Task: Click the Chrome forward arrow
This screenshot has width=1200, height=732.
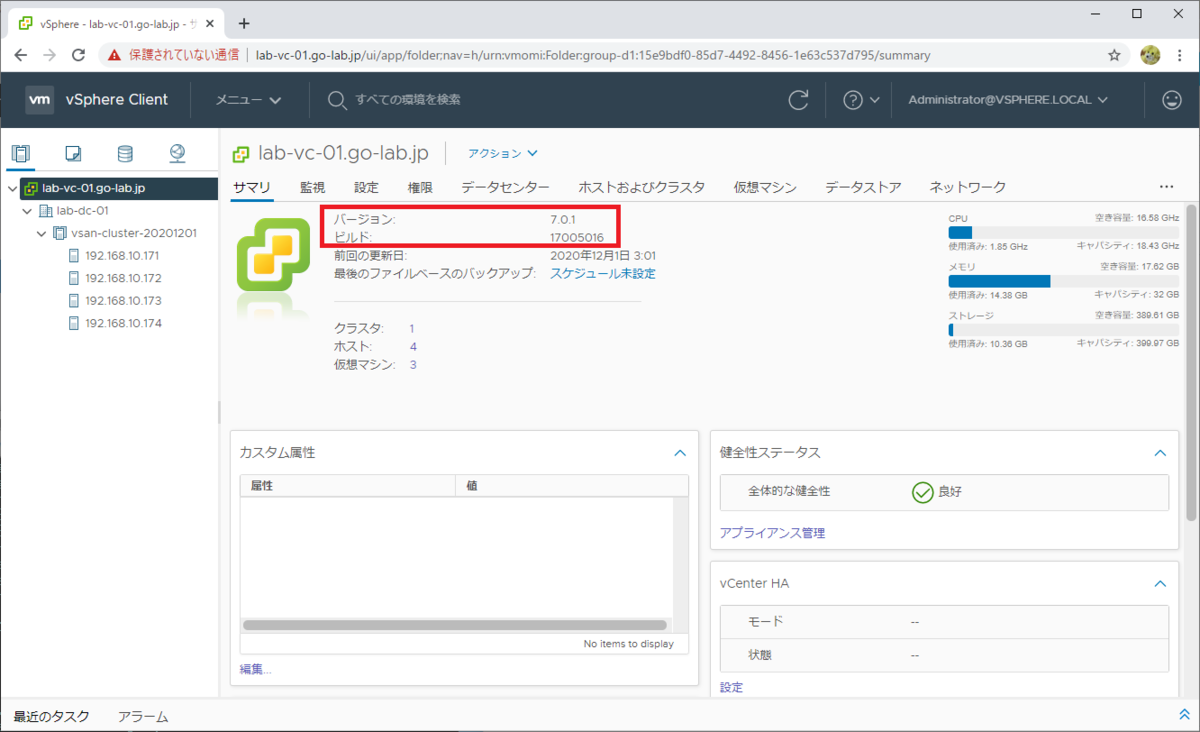Action: (50, 55)
